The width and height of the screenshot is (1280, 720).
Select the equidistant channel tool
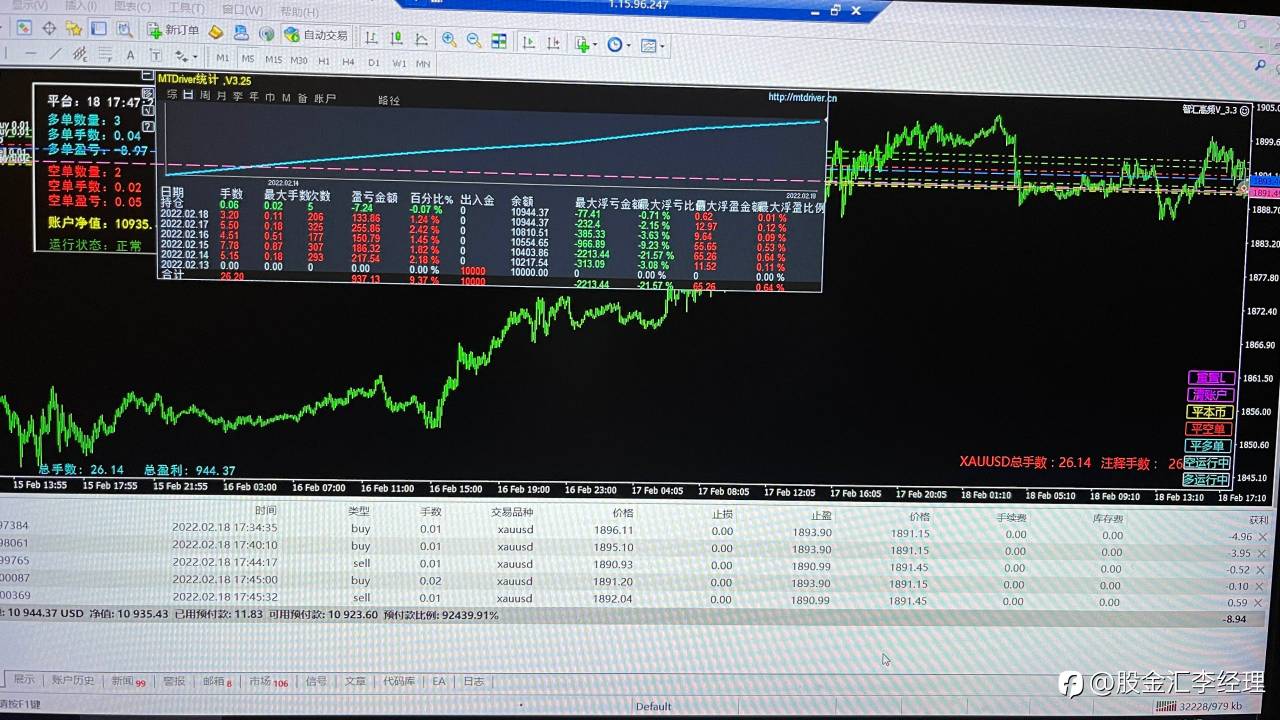(80, 53)
